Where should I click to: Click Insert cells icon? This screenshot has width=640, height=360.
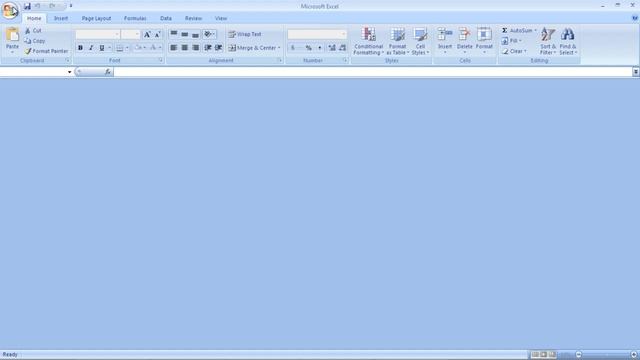coord(445,35)
